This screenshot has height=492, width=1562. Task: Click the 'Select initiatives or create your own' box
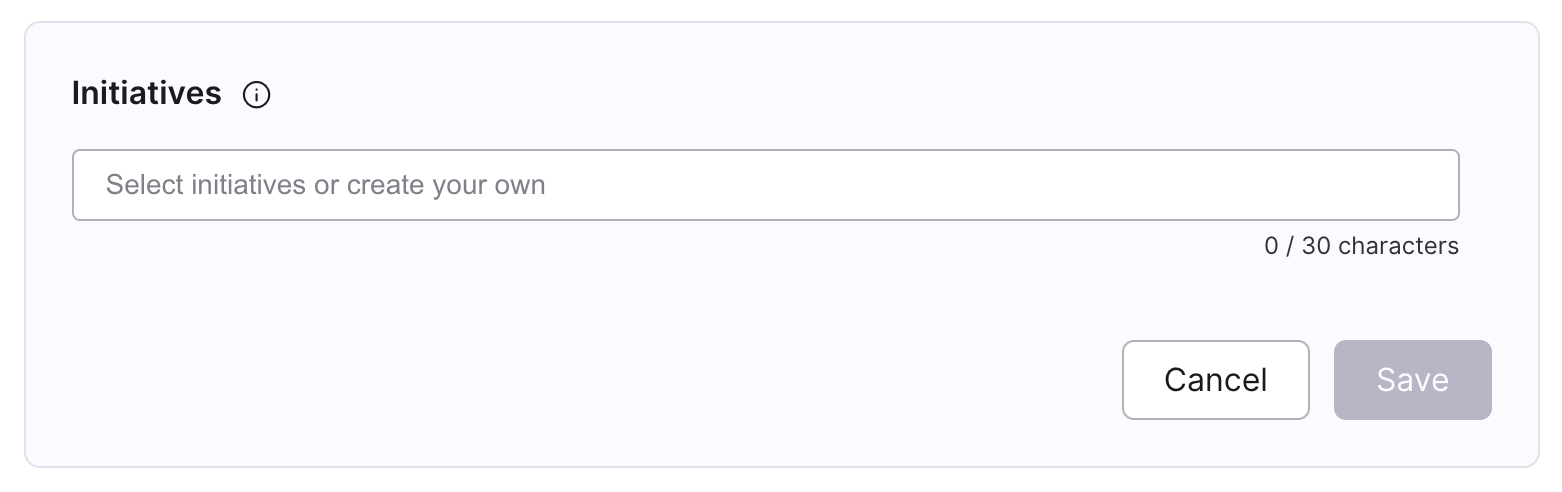coord(765,185)
